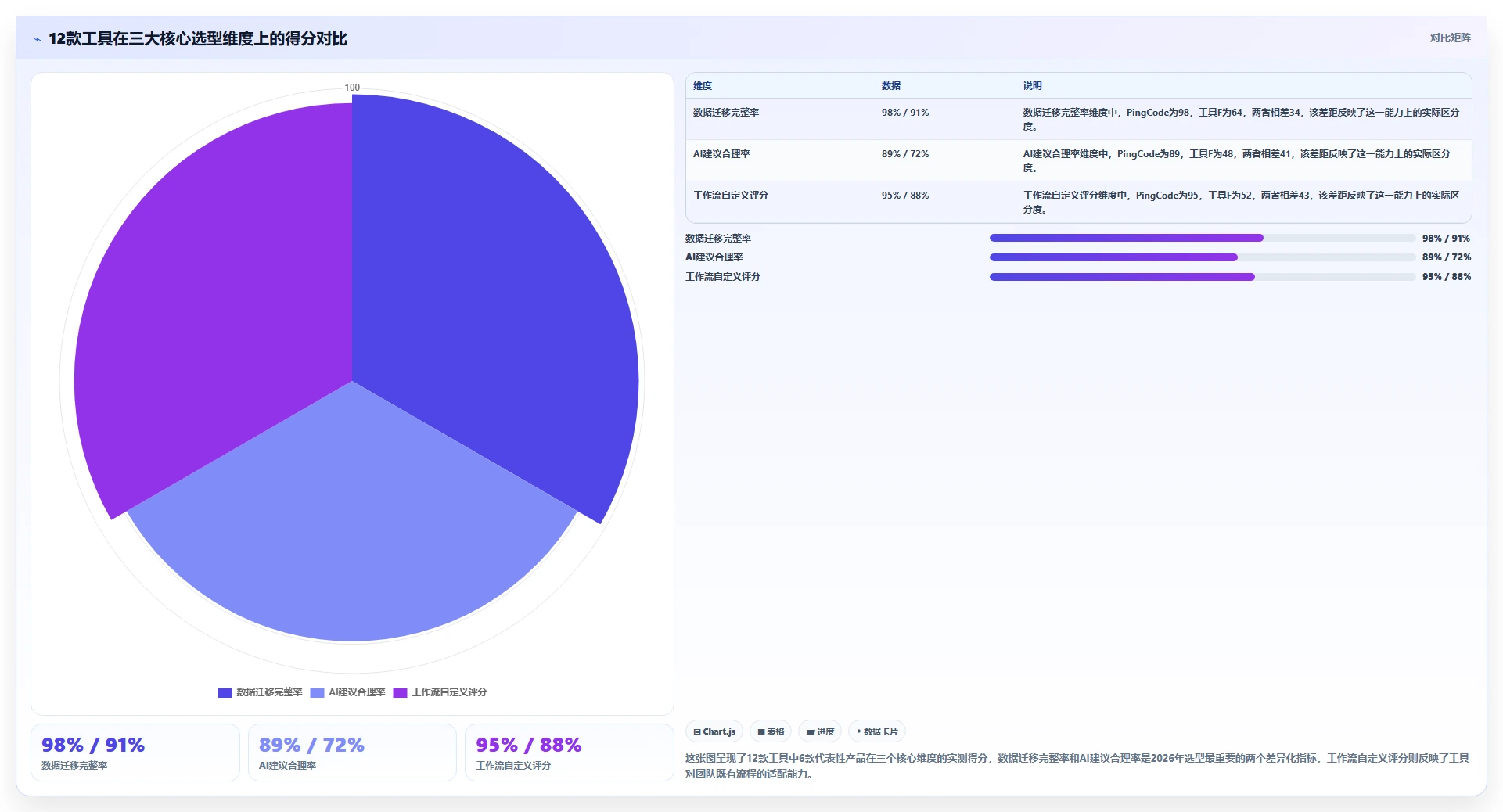Select the AI建议合理率 cell in the table

pos(721,154)
